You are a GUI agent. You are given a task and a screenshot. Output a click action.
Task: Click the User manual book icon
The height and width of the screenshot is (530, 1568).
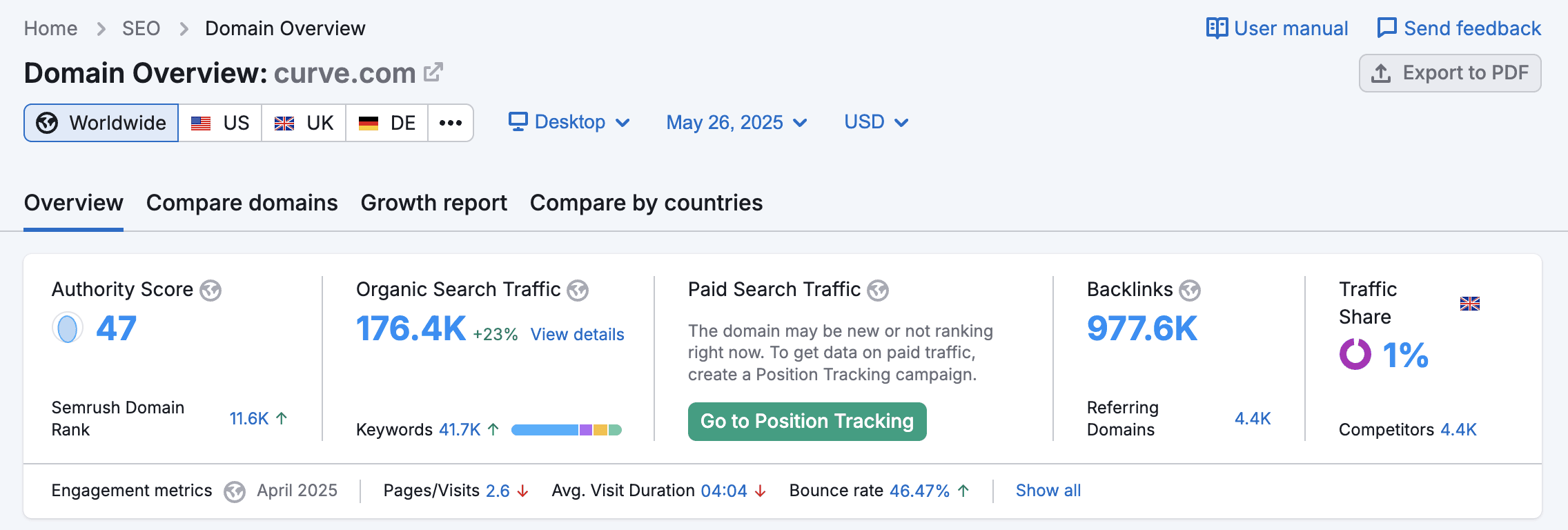click(1217, 28)
